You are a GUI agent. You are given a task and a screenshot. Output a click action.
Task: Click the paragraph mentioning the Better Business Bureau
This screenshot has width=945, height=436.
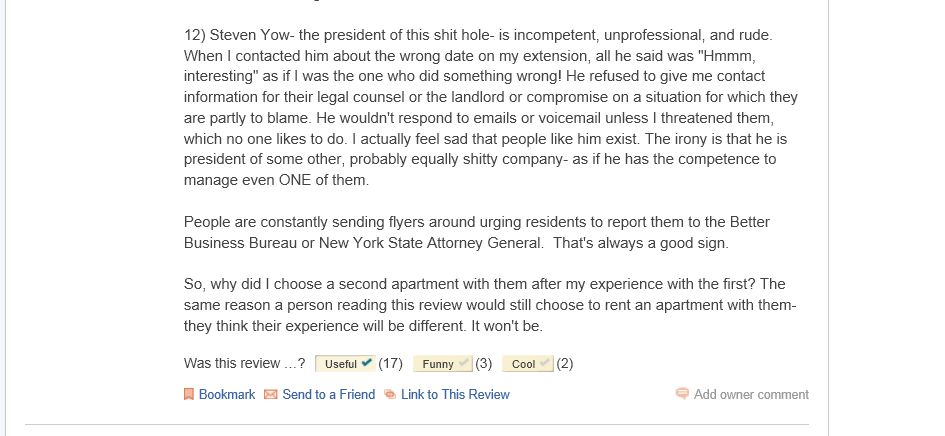pyautogui.click(x=476, y=232)
